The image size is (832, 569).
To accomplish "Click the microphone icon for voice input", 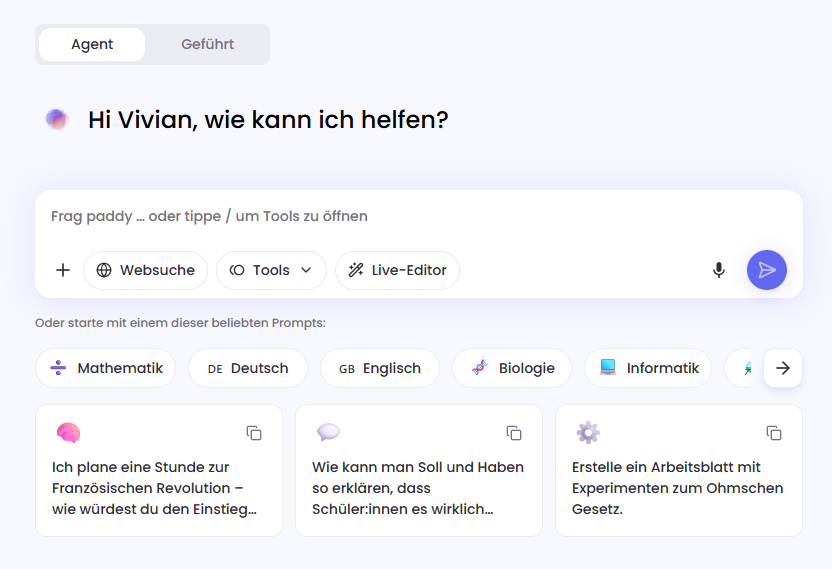I will (718, 270).
